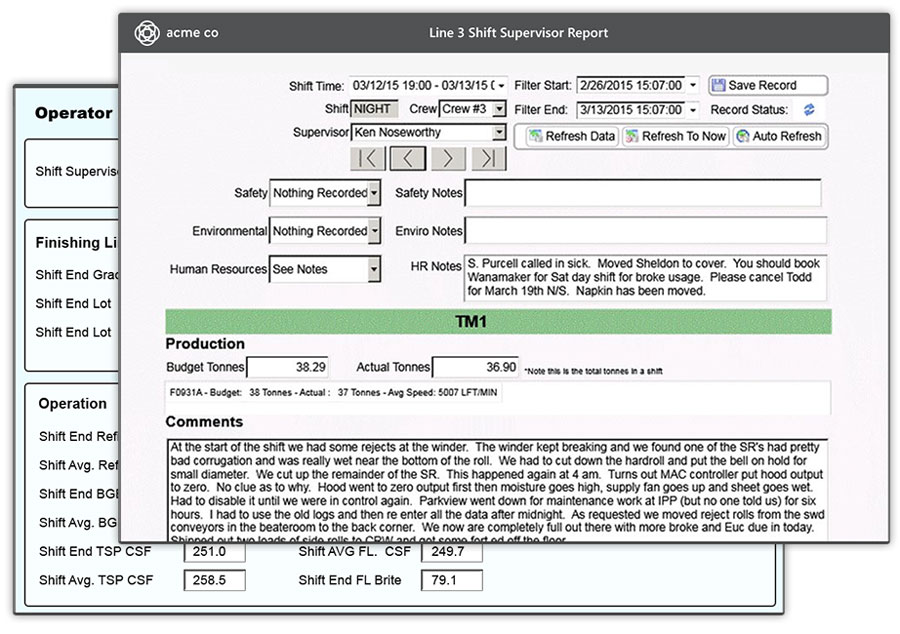Jump to the last record arrow
This screenshot has width=900, height=634.
tap(488, 158)
